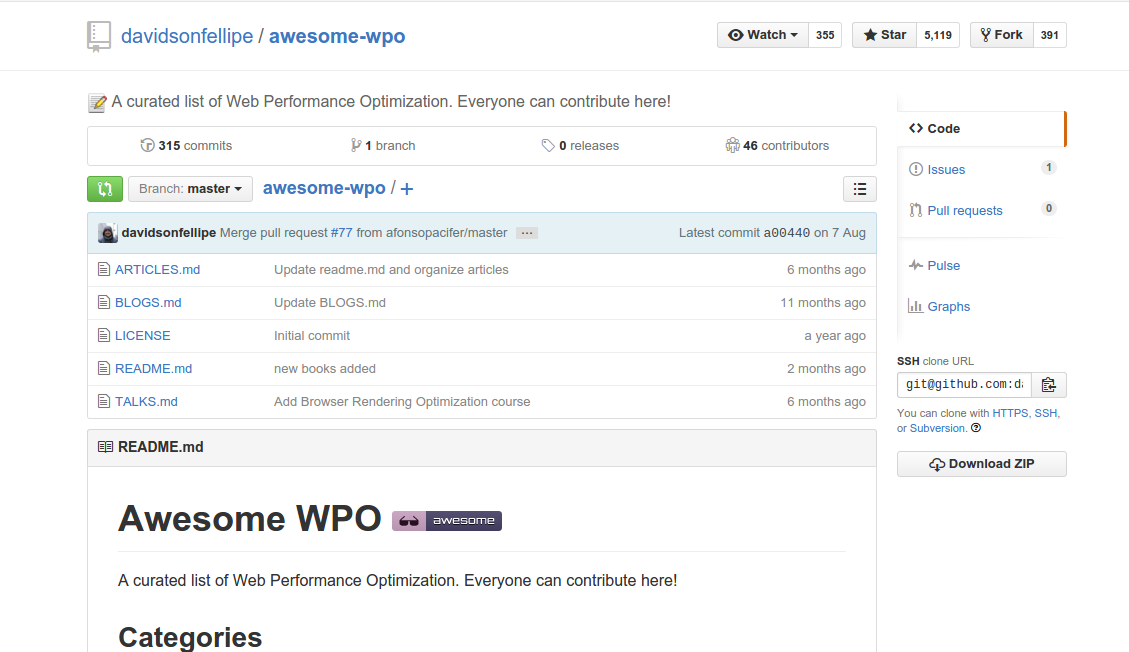This screenshot has height=652, width=1129.
Task: Click file icon next to BLOGS.md
Action: 104,302
